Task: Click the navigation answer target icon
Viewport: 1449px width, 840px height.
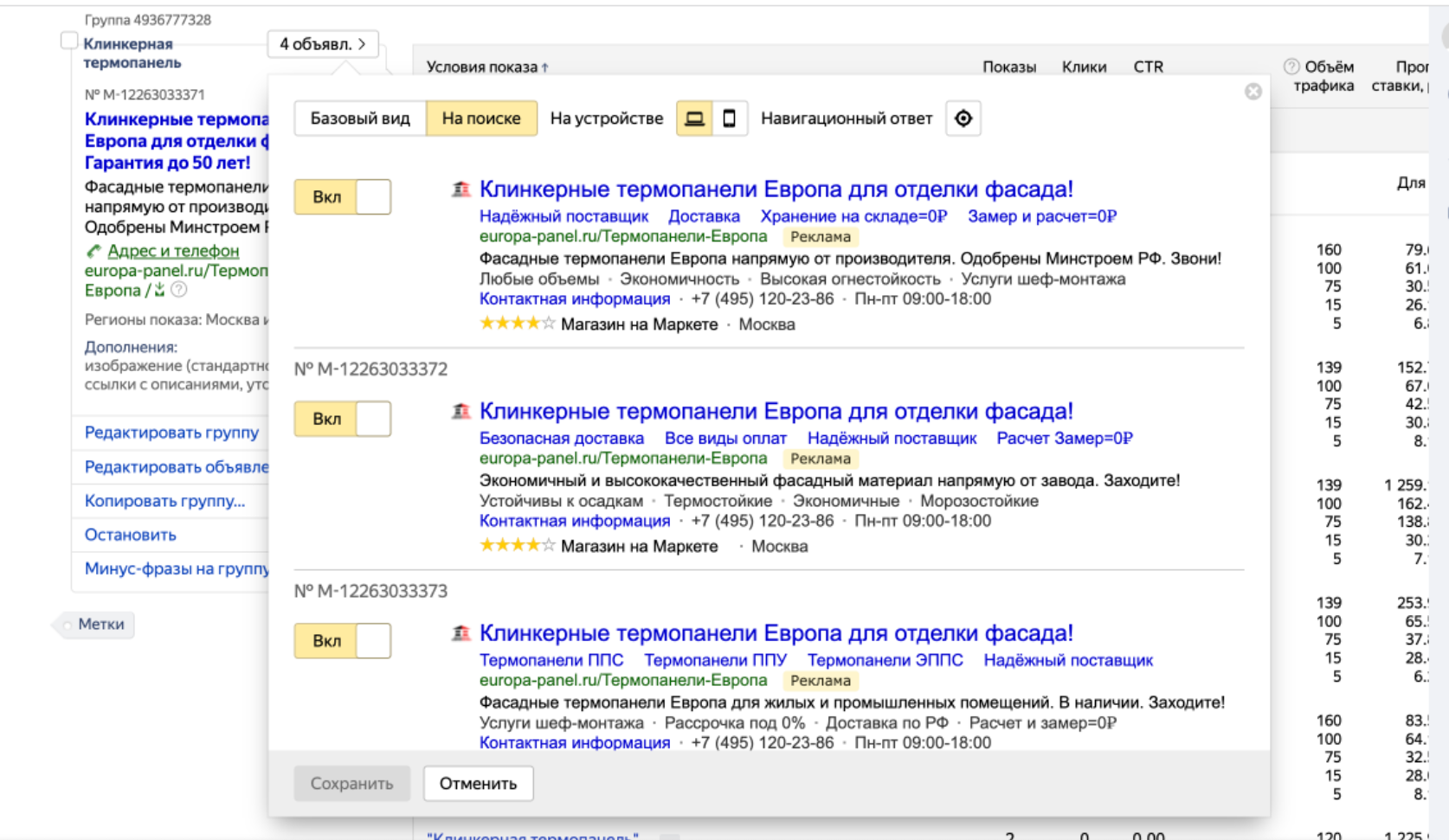Action: tap(963, 119)
